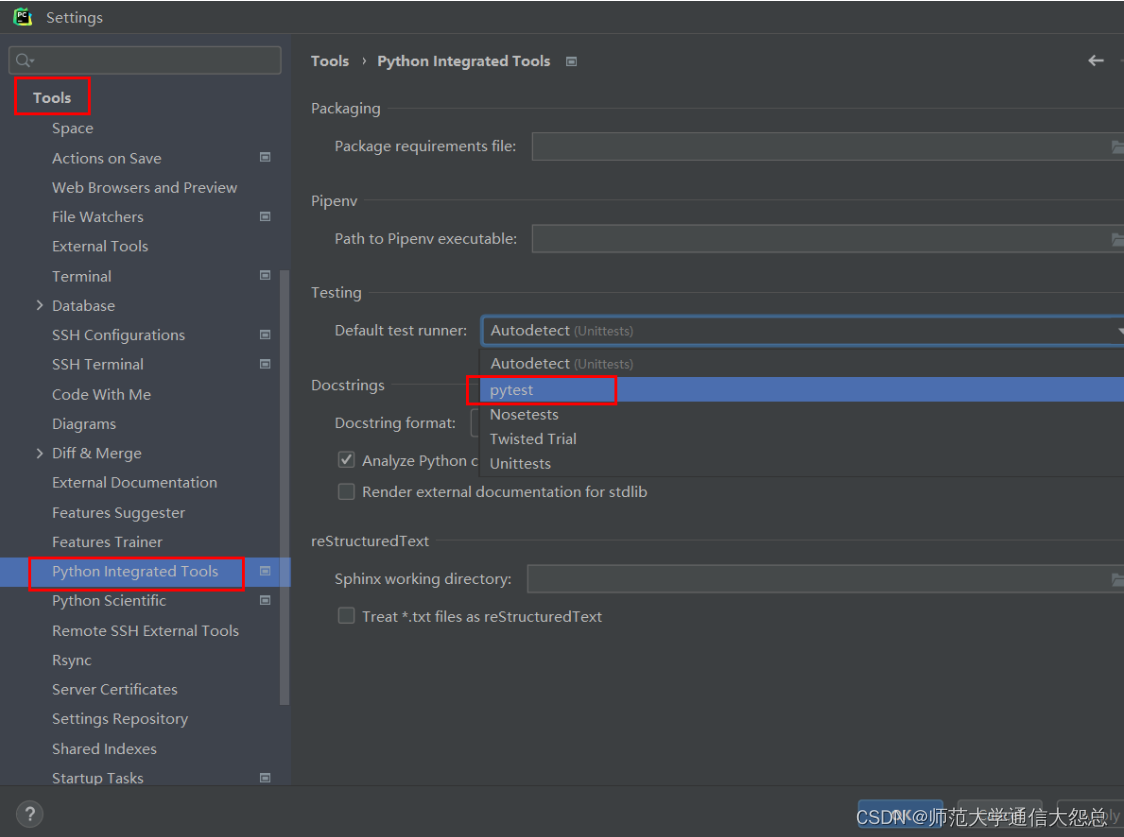1124x837 pixels.
Task: Select External Tools in sidebar
Action: pyautogui.click(x=100, y=246)
